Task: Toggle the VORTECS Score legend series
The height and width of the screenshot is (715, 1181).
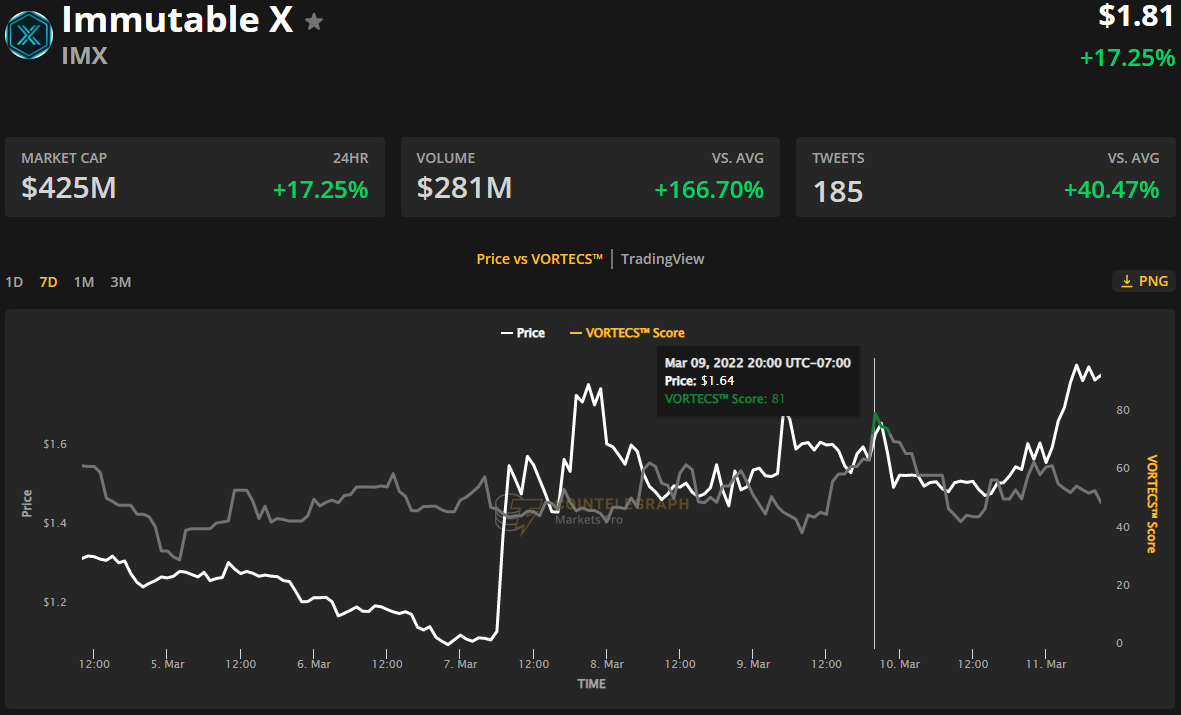Action: [x=627, y=333]
